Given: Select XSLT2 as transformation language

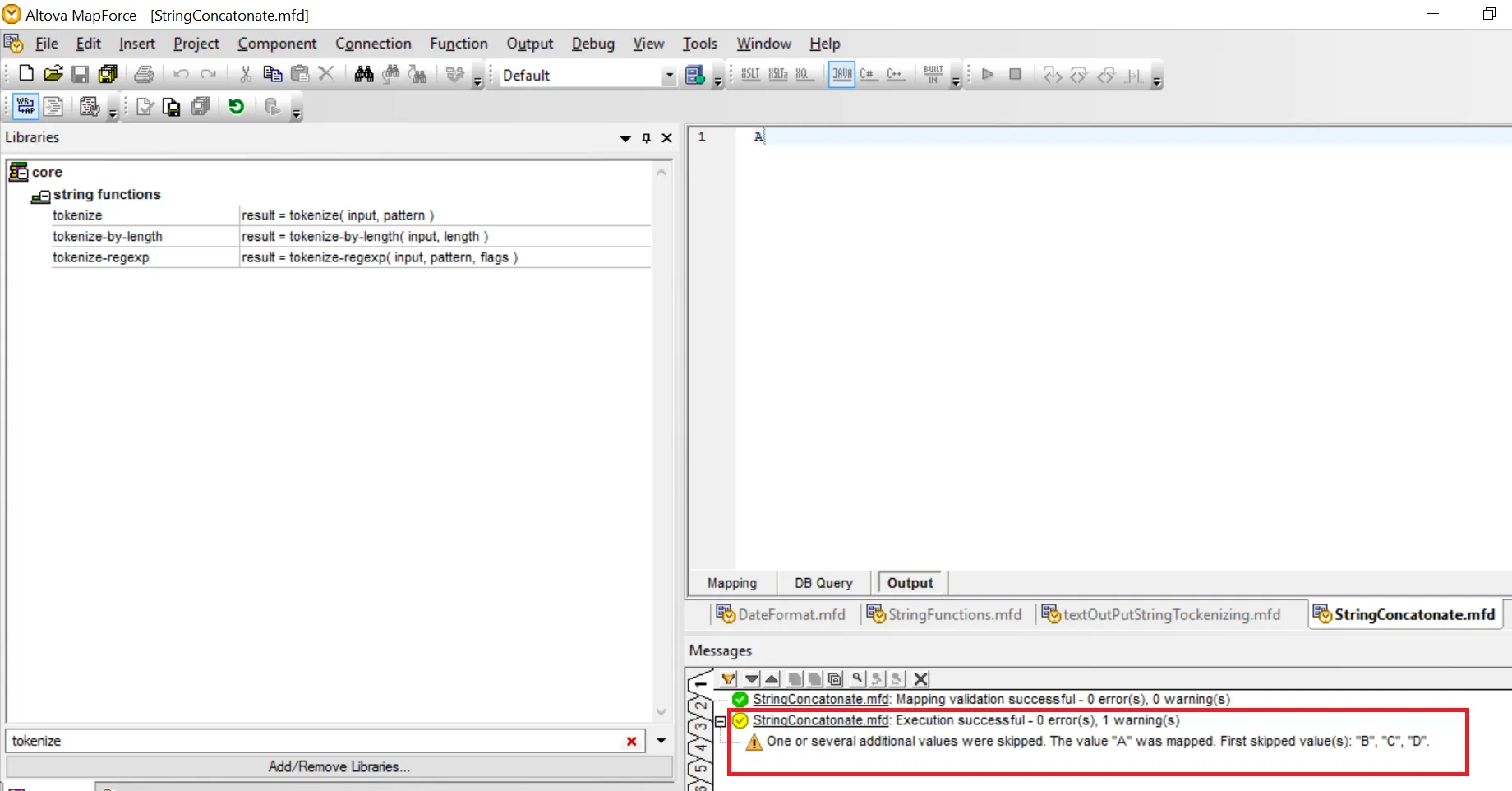Looking at the screenshot, I should [x=777, y=74].
